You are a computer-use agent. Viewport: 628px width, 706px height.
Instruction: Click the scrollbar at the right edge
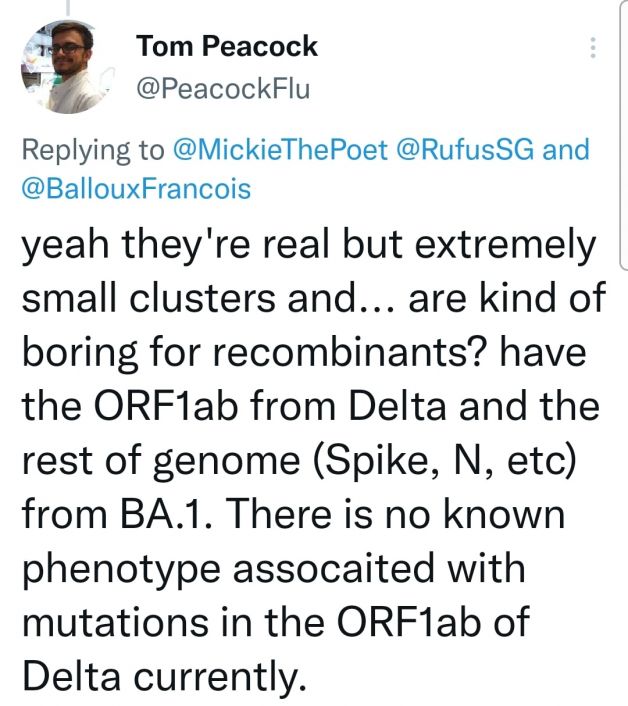pos(624,135)
